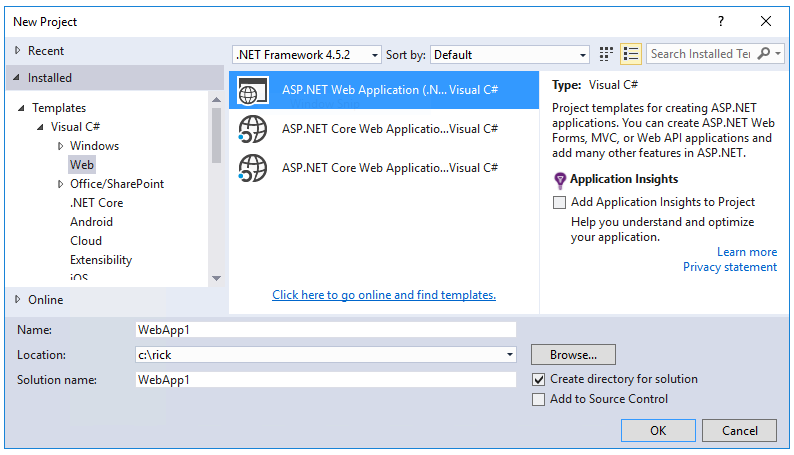
Task: Switch to medium icons list view
Action: pyautogui.click(x=630, y=54)
